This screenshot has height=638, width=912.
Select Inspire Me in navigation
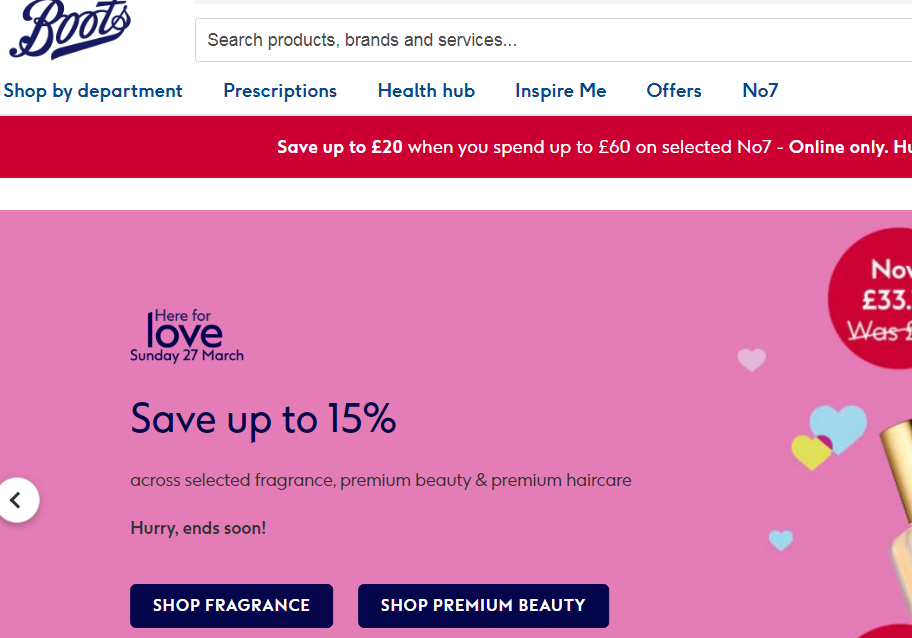(561, 91)
